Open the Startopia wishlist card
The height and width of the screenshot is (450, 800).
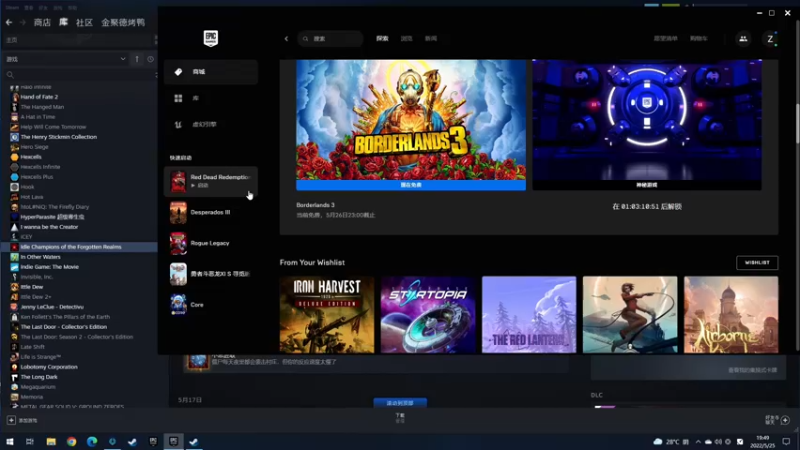[x=428, y=315]
